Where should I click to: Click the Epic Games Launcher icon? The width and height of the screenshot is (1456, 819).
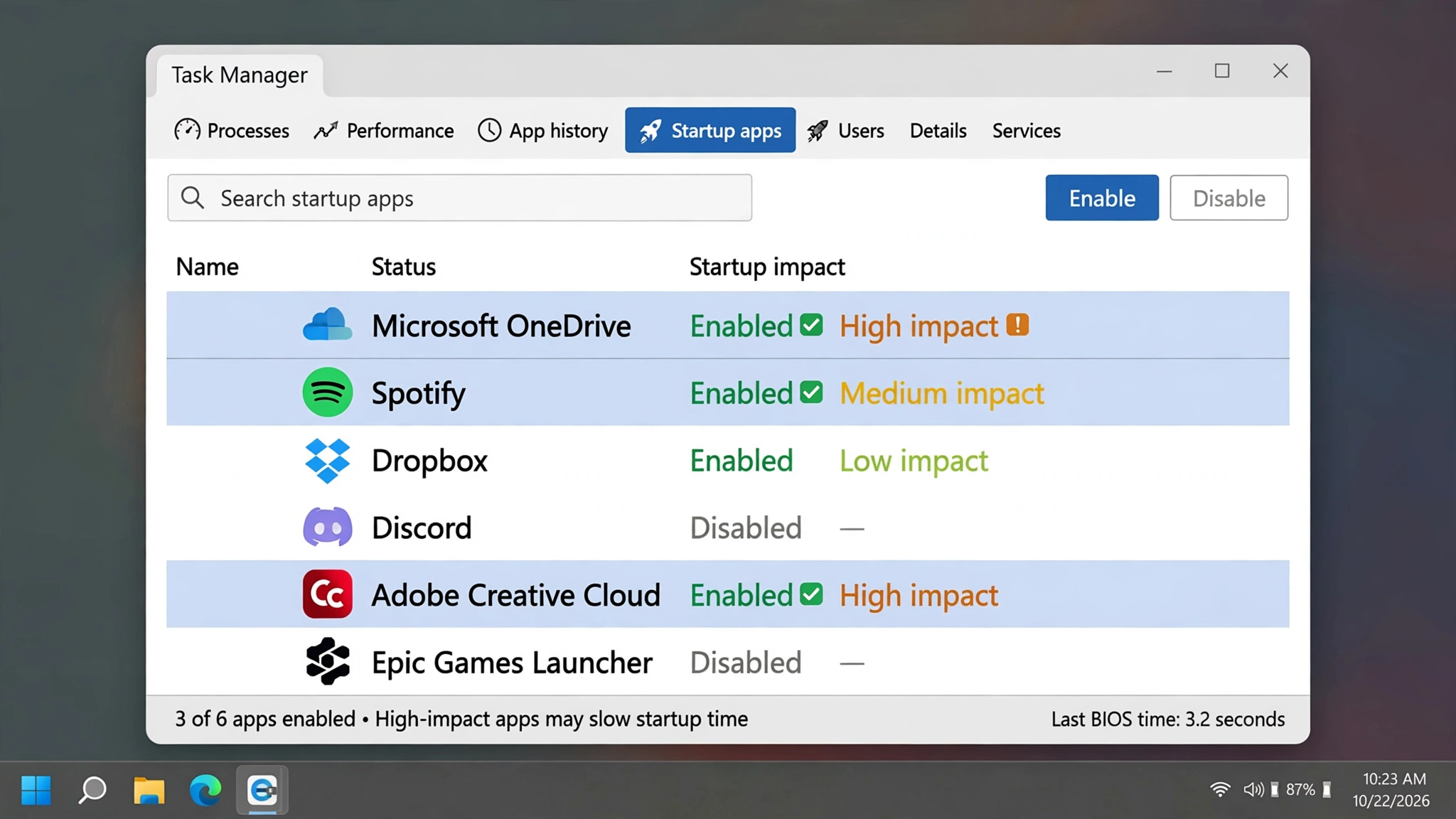327,662
